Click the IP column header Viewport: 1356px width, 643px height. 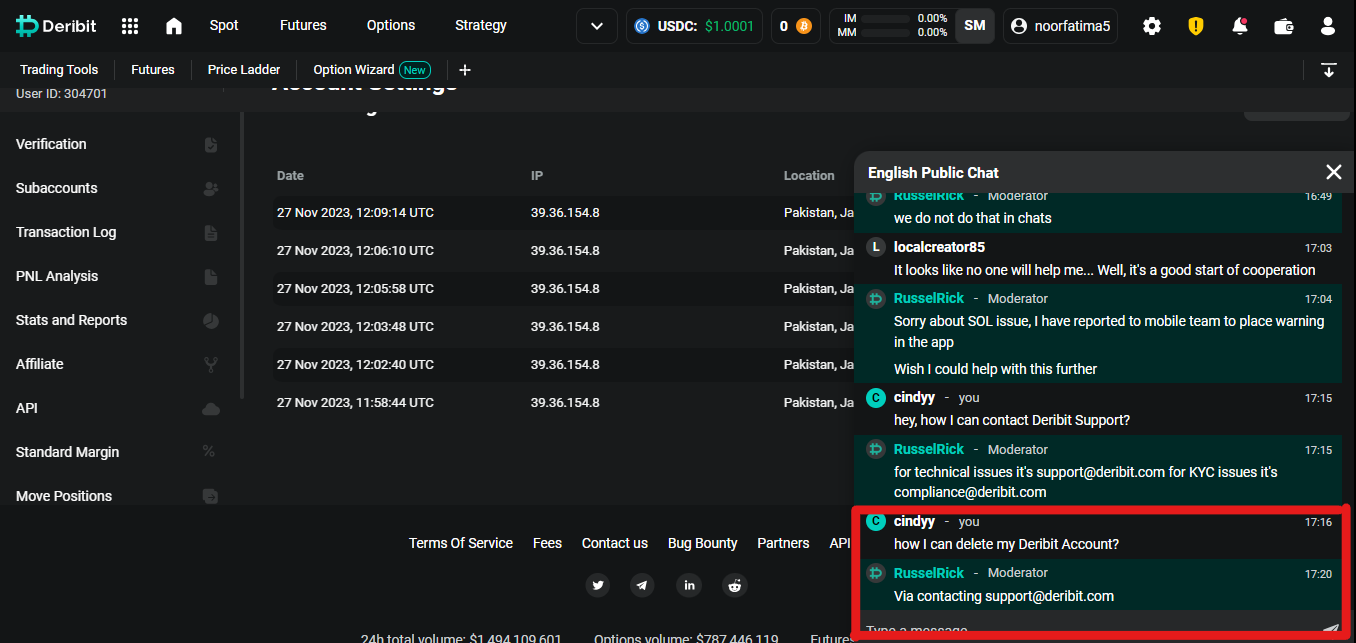pos(537,176)
